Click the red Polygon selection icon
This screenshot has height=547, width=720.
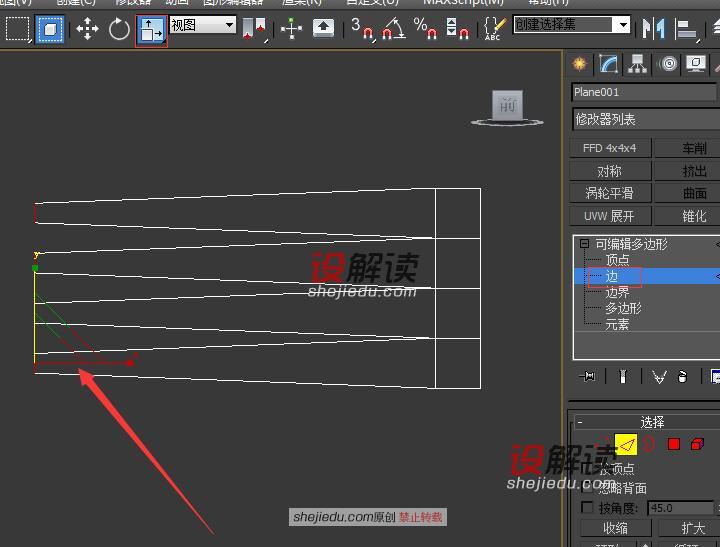[674, 444]
